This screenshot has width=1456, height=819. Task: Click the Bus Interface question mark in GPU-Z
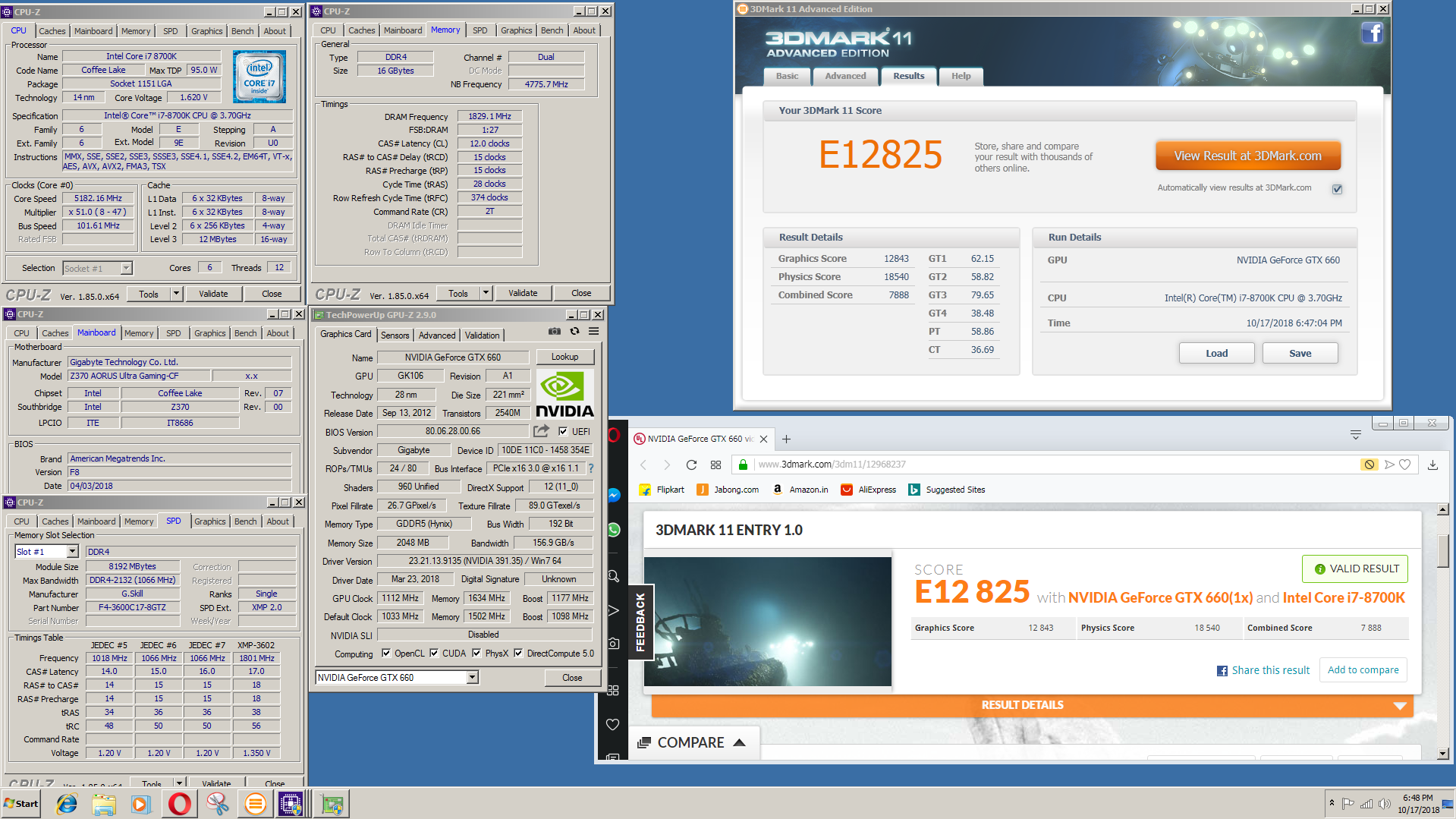point(591,468)
